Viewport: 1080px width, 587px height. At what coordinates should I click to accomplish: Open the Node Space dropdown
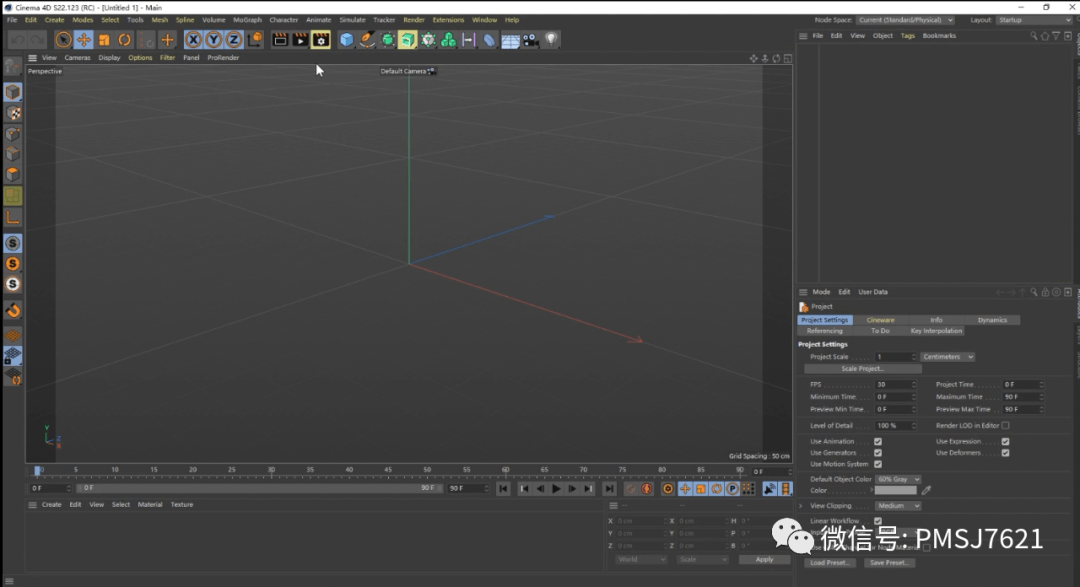tap(906, 20)
